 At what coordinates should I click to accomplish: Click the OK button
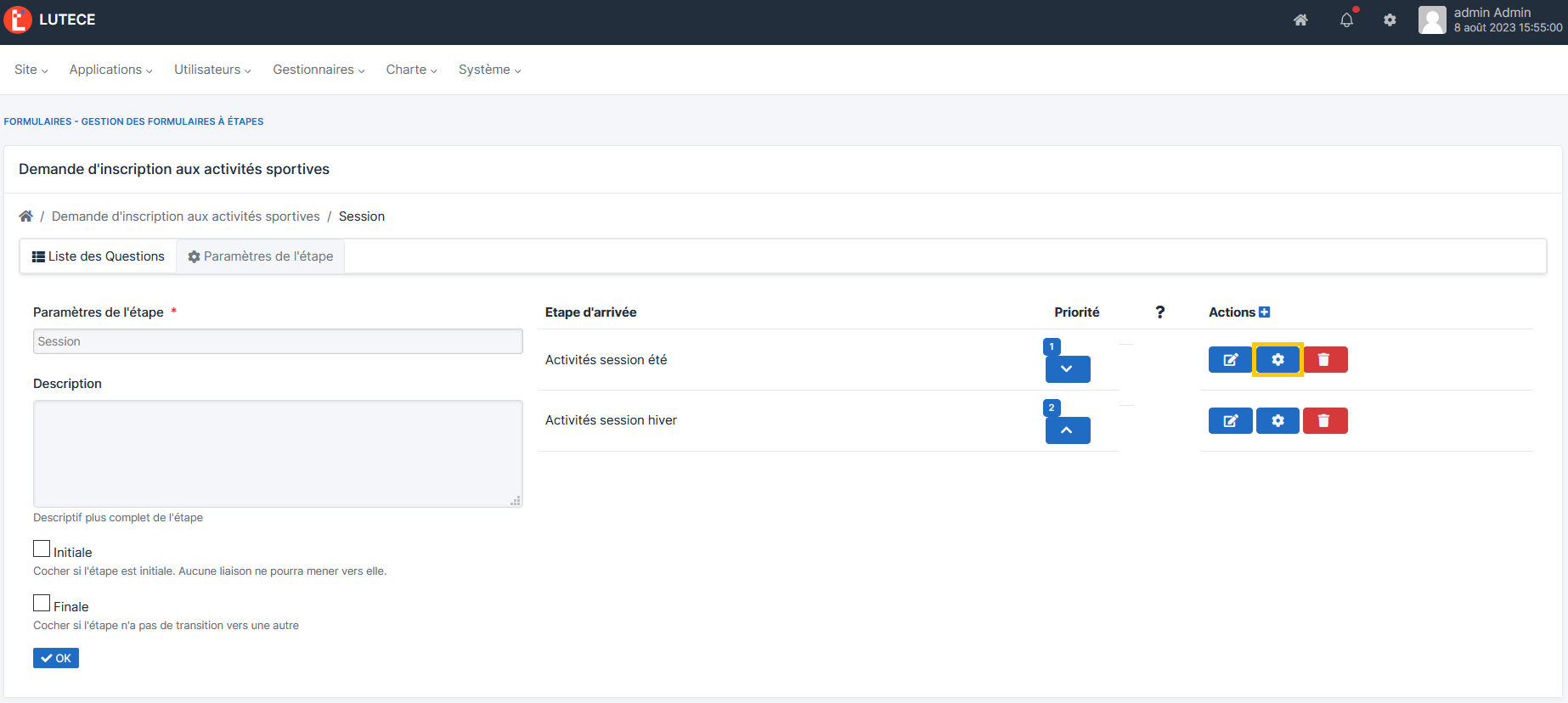56,658
